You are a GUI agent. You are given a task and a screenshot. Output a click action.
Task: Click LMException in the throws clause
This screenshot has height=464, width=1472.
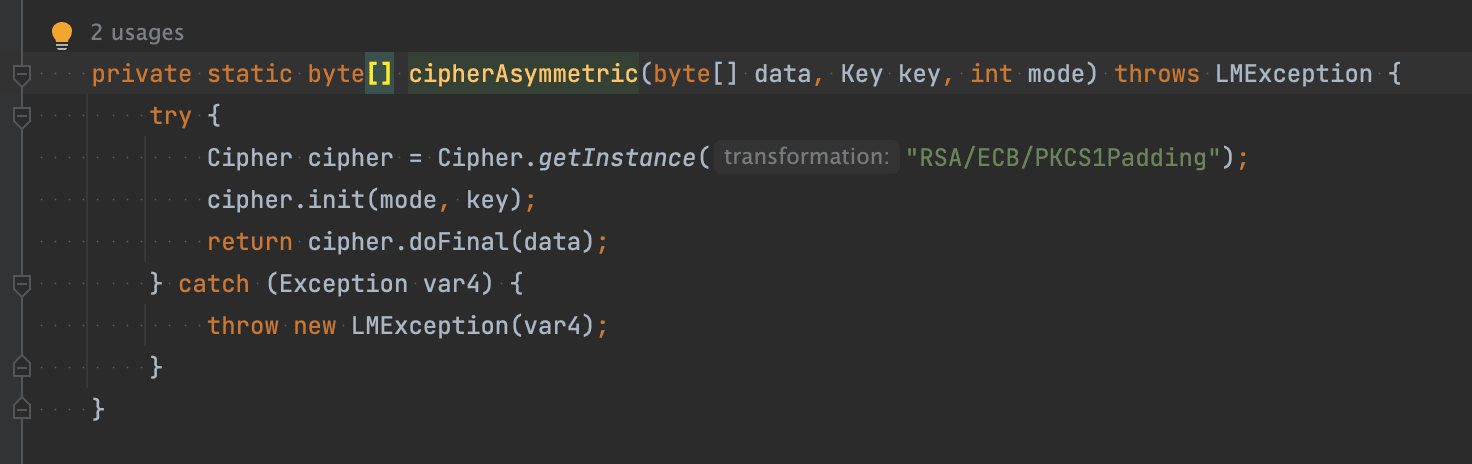tap(1293, 74)
